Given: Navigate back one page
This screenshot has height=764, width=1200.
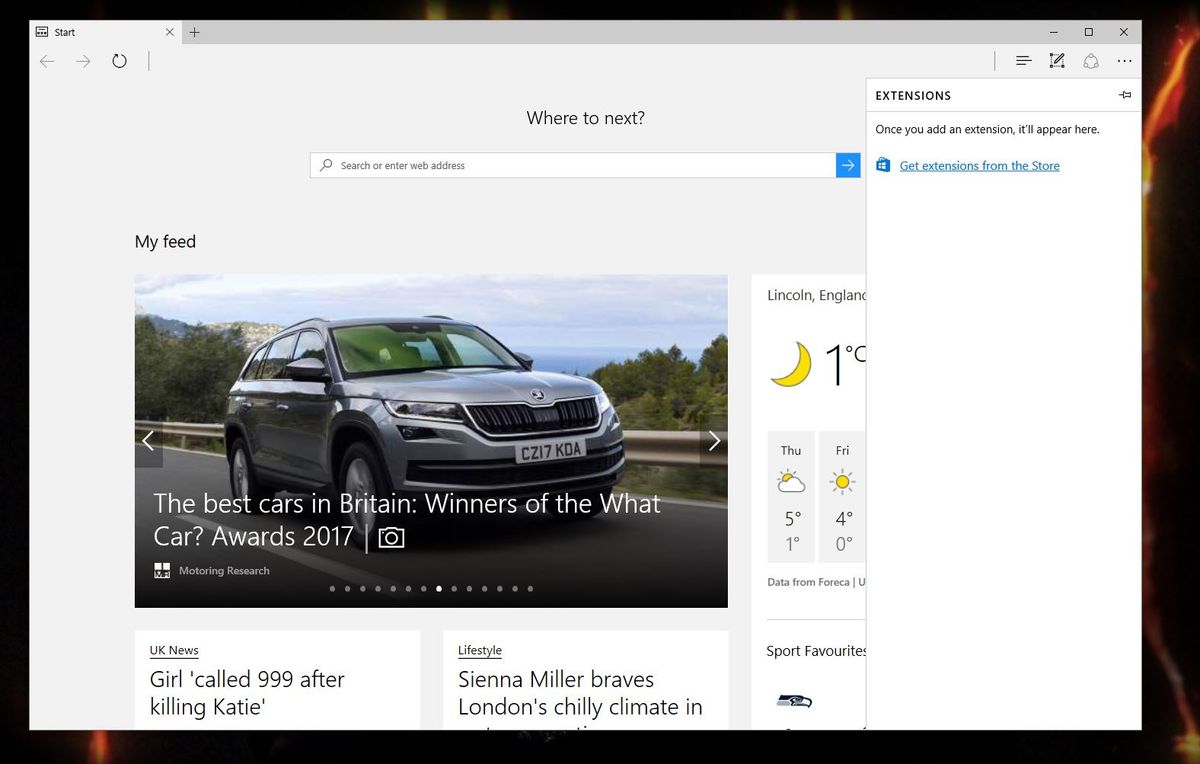Looking at the screenshot, I should 47,61.
